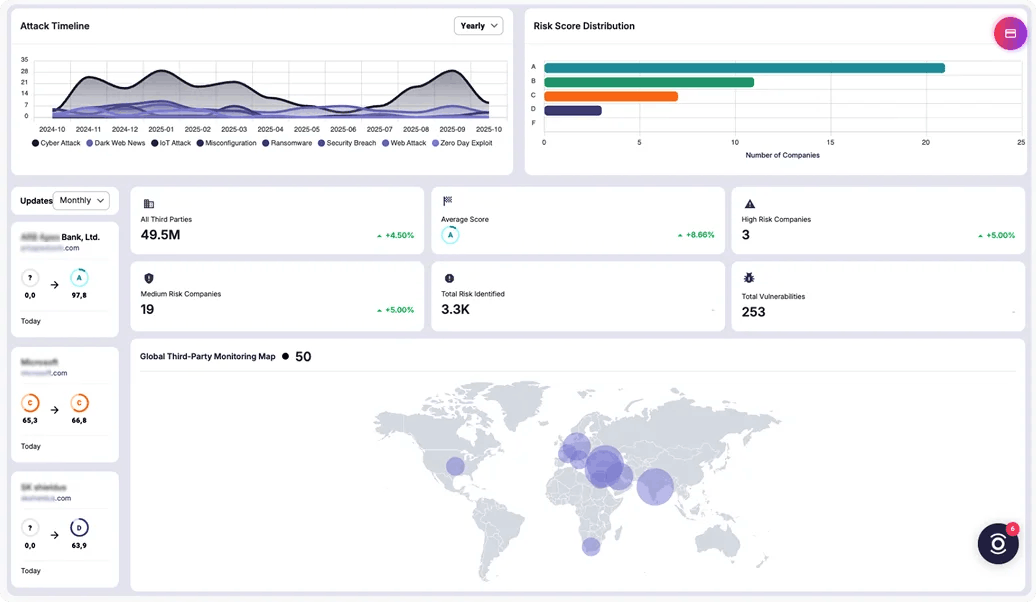Click the large map bubble over India
The width and height of the screenshot is (1036, 602).
[x=655, y=486]
